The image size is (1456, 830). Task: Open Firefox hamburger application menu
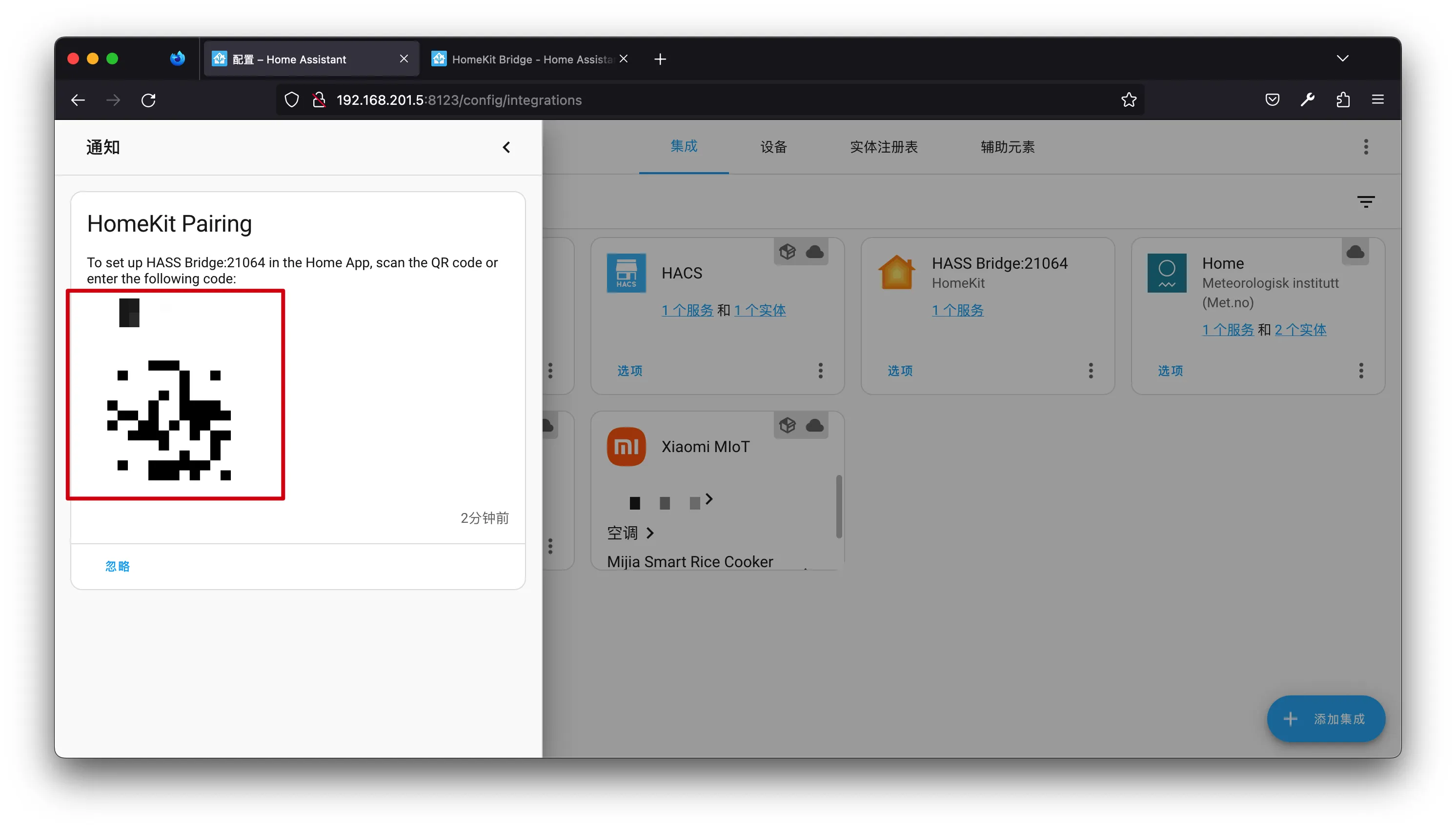1377,100
